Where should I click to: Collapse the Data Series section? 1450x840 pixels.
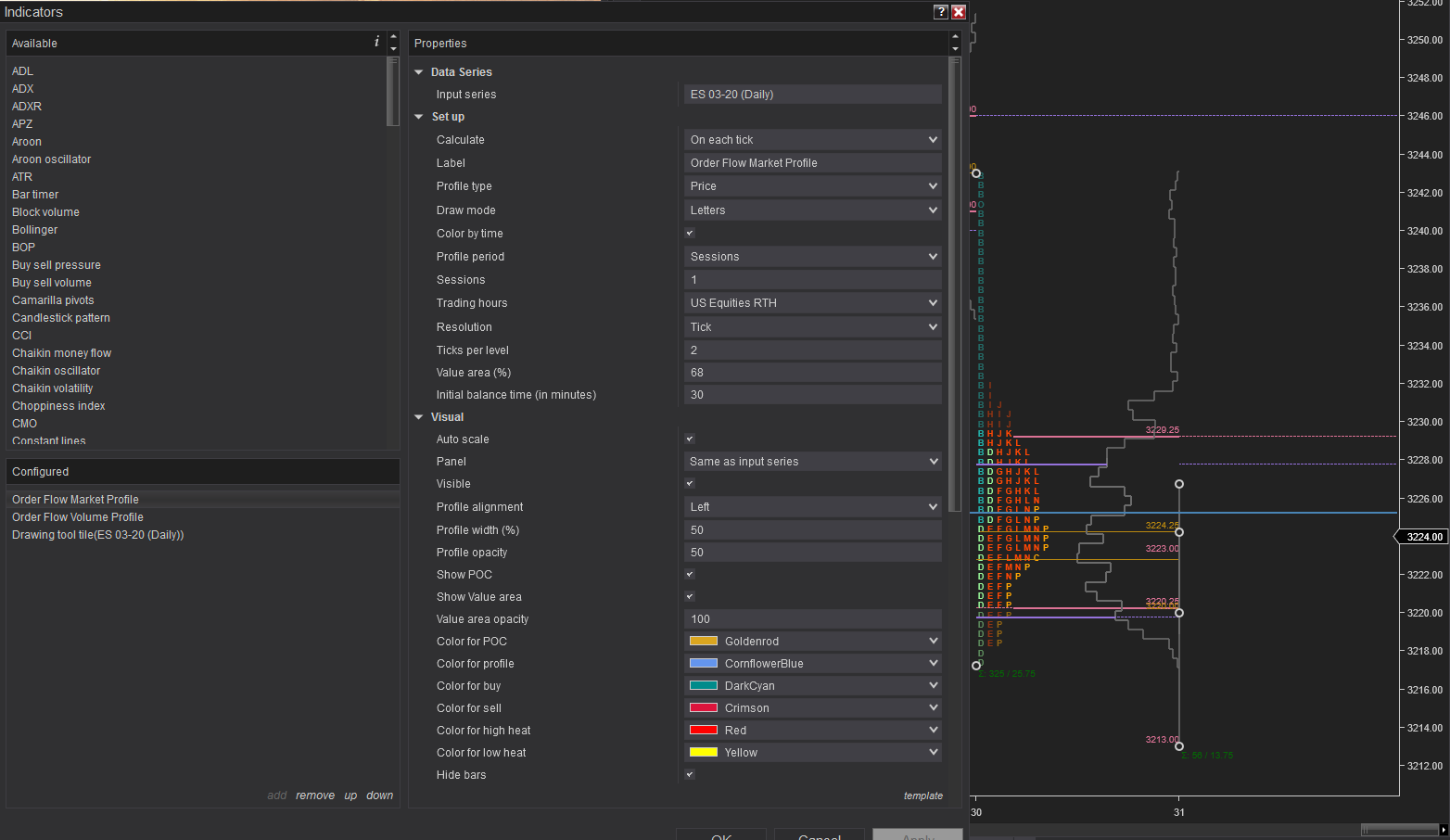[418, 71]
